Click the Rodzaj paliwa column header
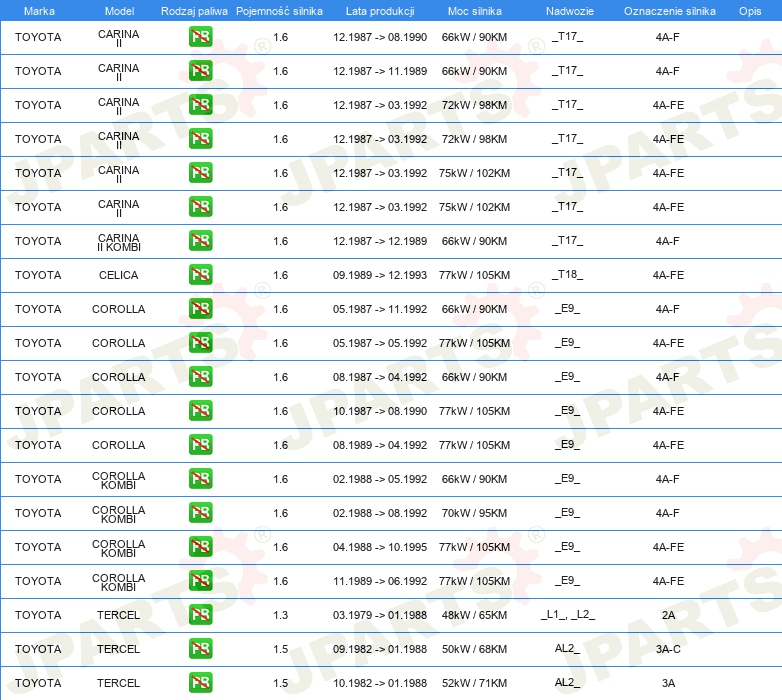The image size is (782, 700). coord(194,11)
